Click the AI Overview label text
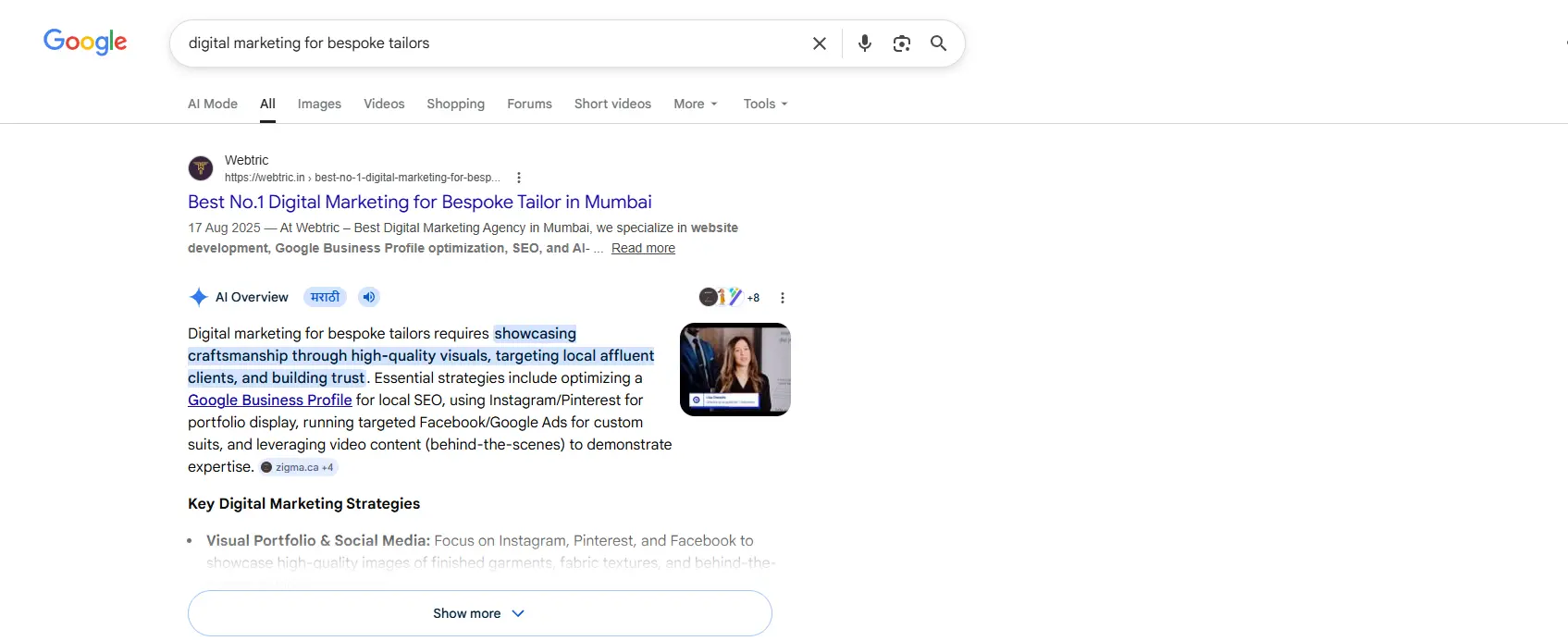This screenshot has width=1568, height=641. click(x=252, y=297)
